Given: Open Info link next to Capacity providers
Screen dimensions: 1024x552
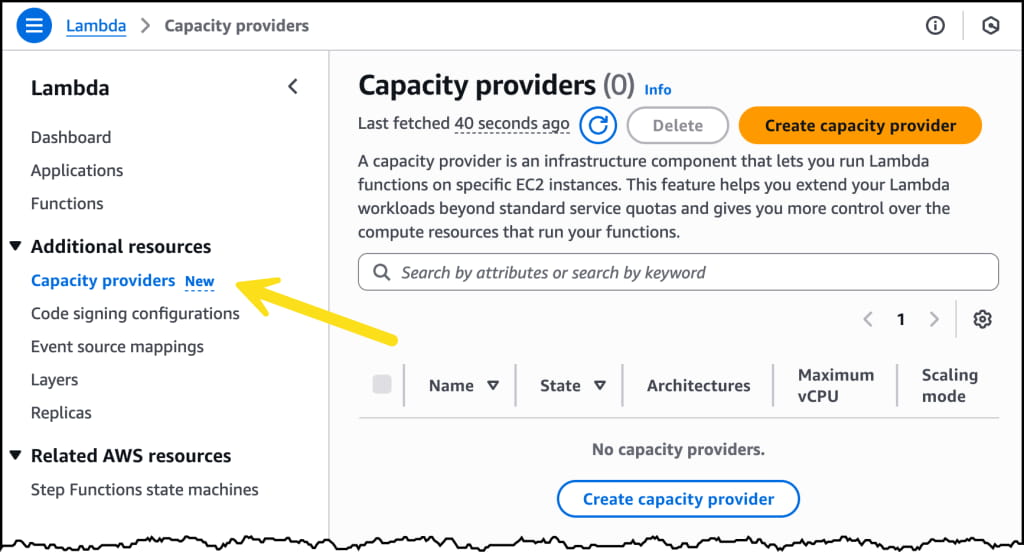Looking at the screenshot, I should point(658,89).
